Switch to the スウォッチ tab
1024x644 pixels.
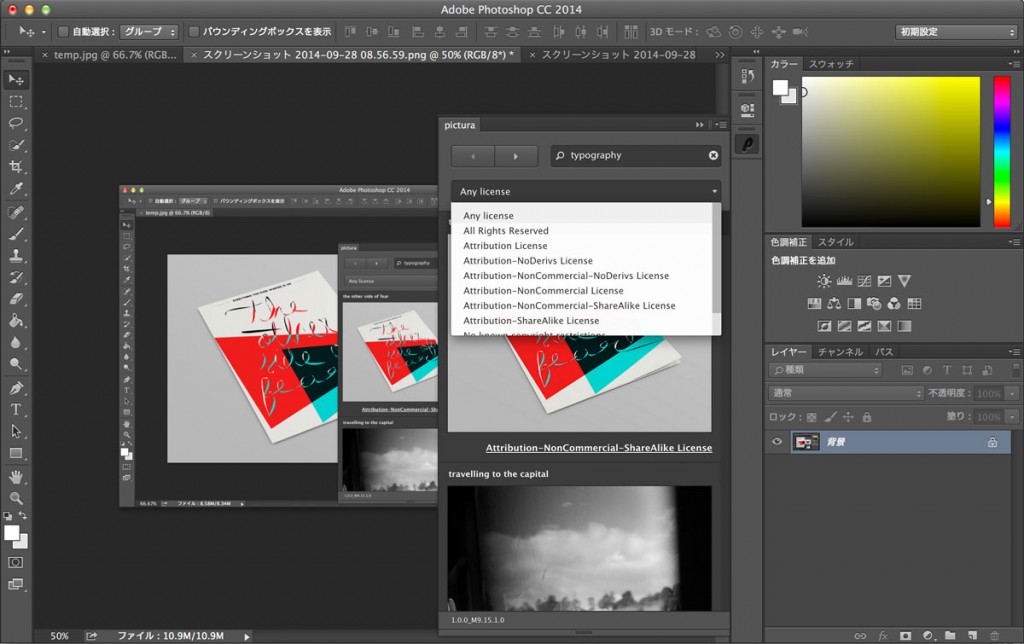point(831,64)
